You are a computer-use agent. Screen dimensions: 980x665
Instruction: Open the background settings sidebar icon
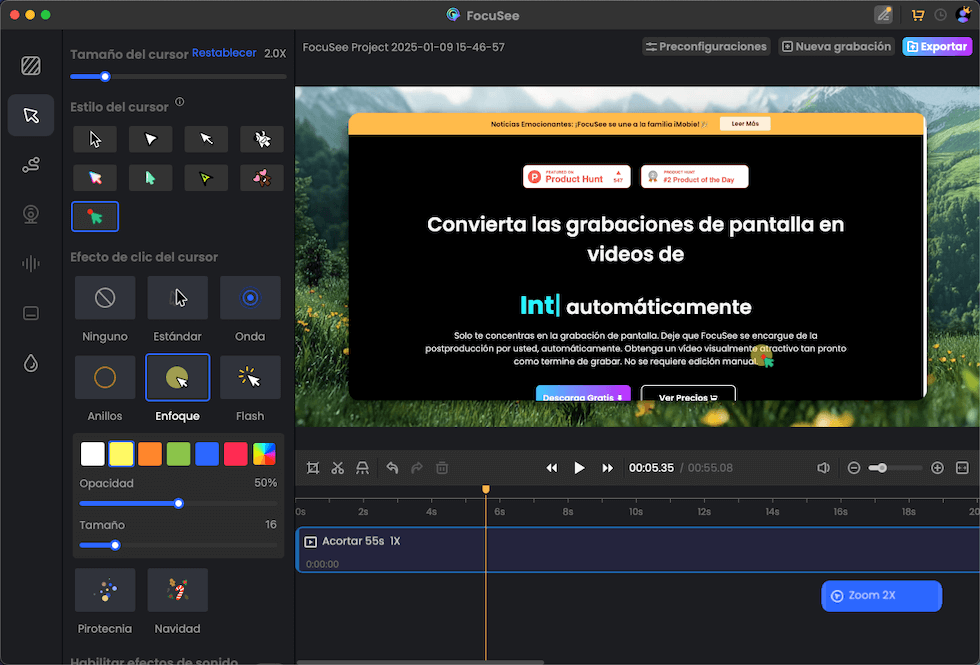click(x=31, y=66)
